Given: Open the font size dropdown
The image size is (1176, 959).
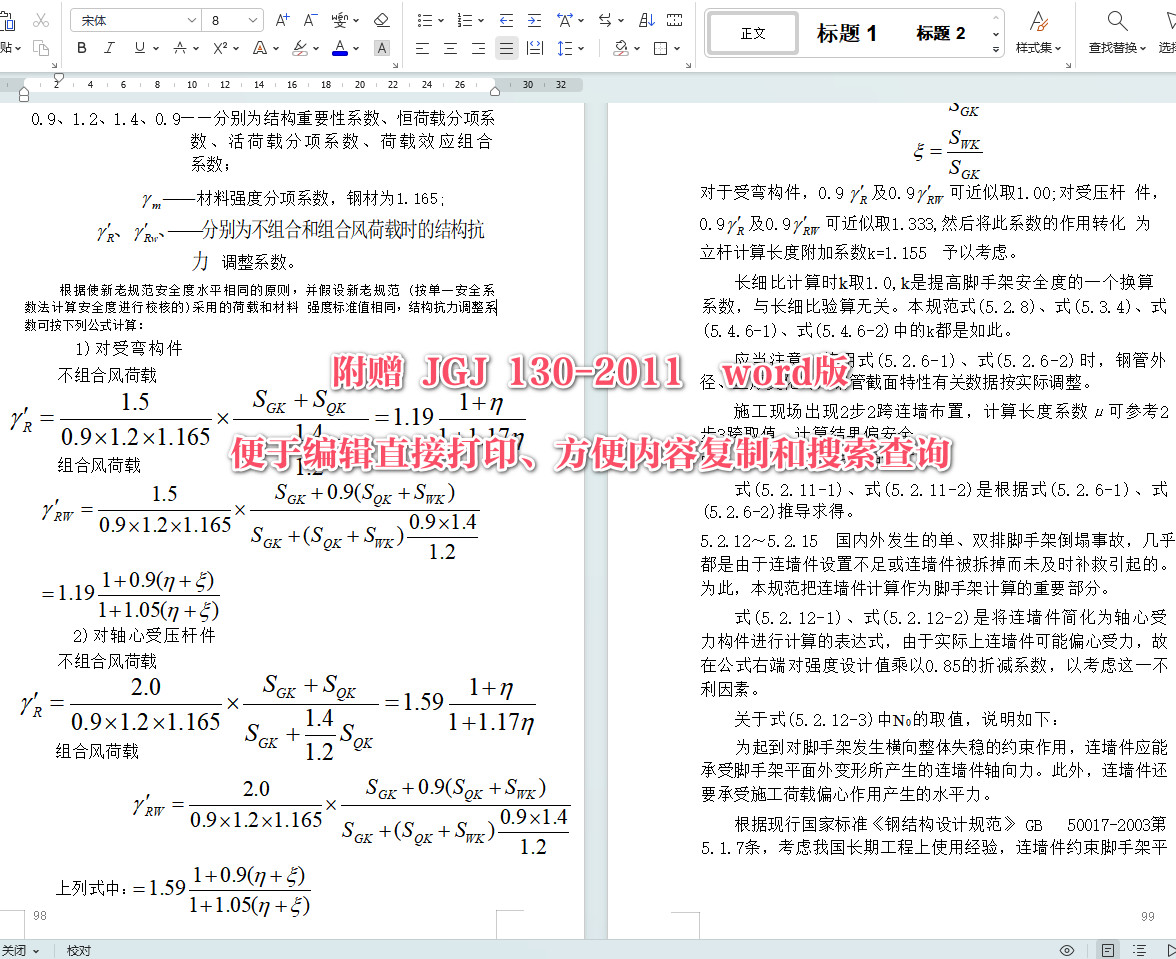Looking at the screenshot, I should [253, 18].
